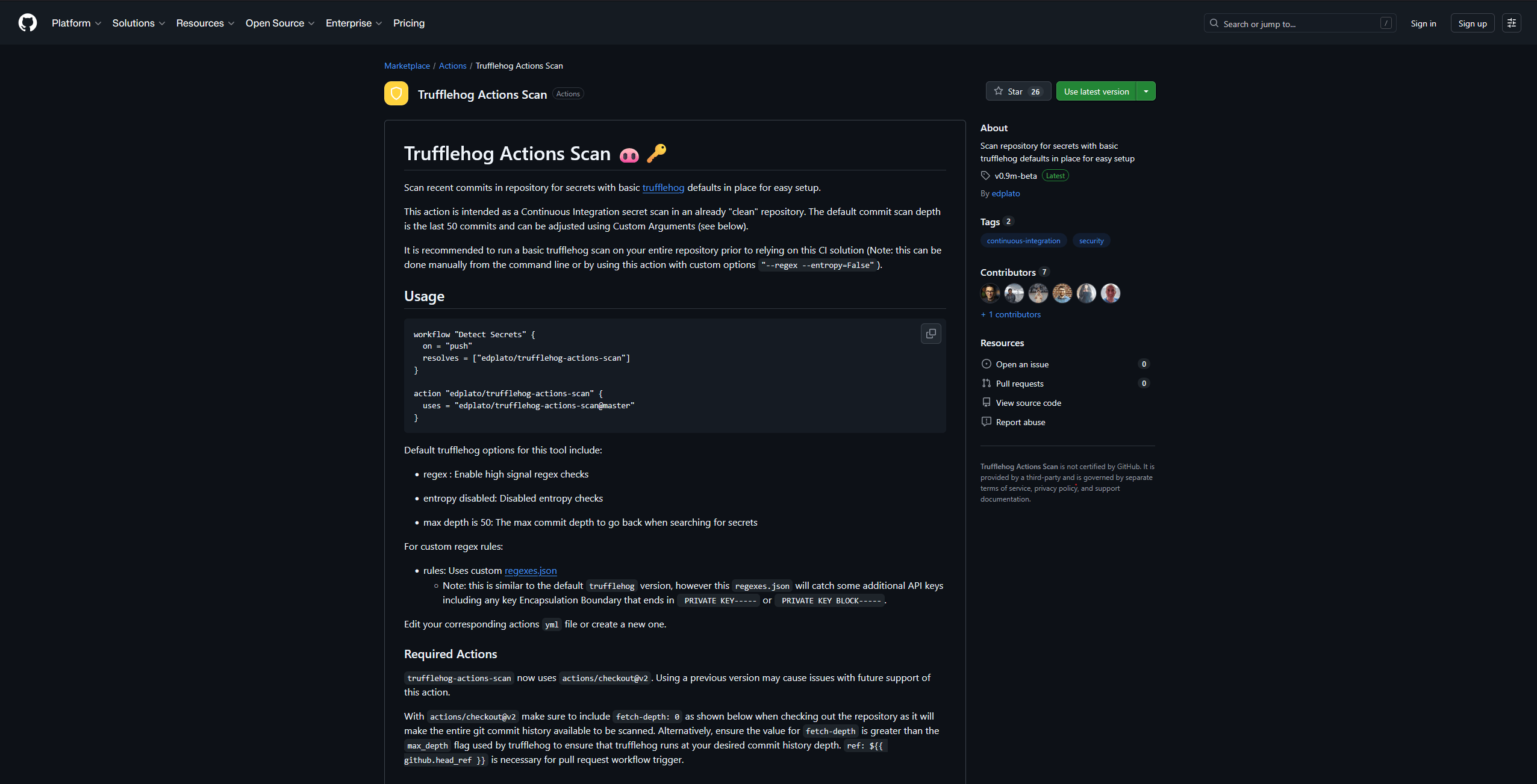Star the Trufflehog Actions Scan repository
1537x784 pixels.
coord(1018,91)
